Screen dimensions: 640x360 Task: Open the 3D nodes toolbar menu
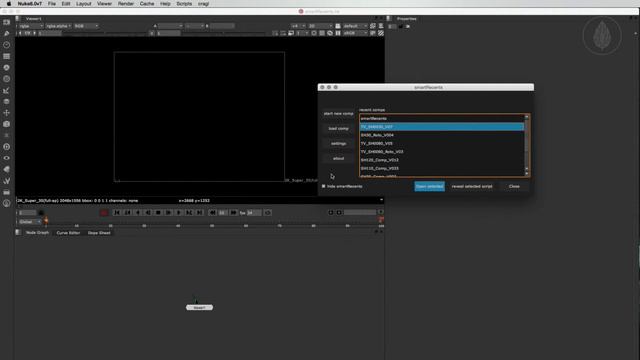[7, 124]
